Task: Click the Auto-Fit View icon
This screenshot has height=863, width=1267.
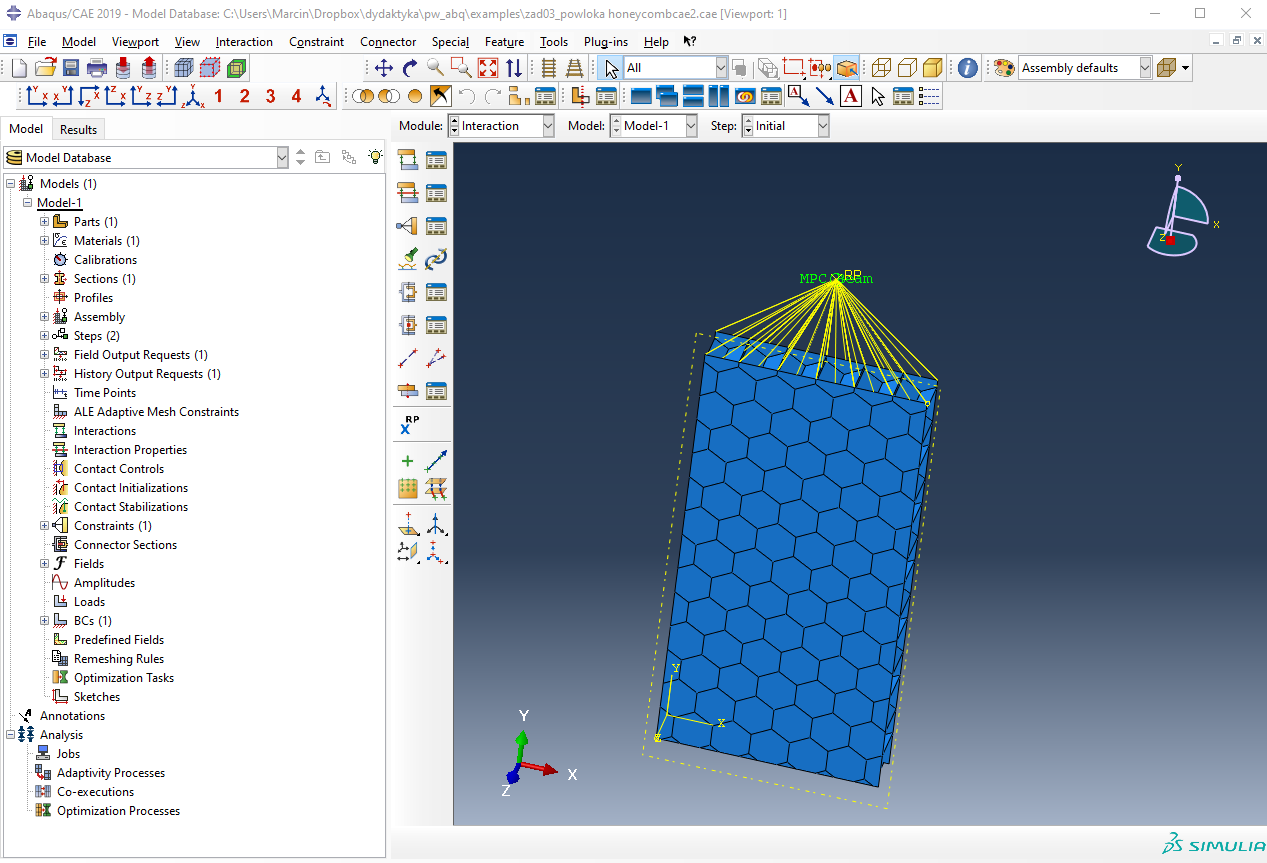Action: click(487, 68)
